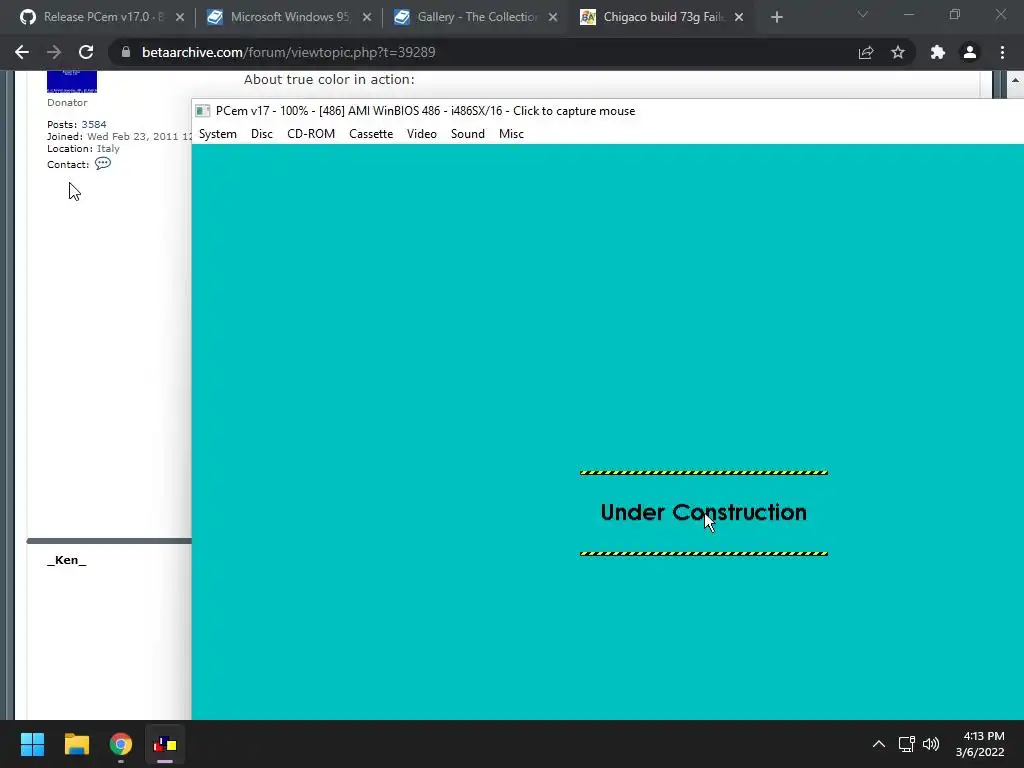1024x768 pixels.
Task: Open the System menu in PCem
Action: pos(217,134)
